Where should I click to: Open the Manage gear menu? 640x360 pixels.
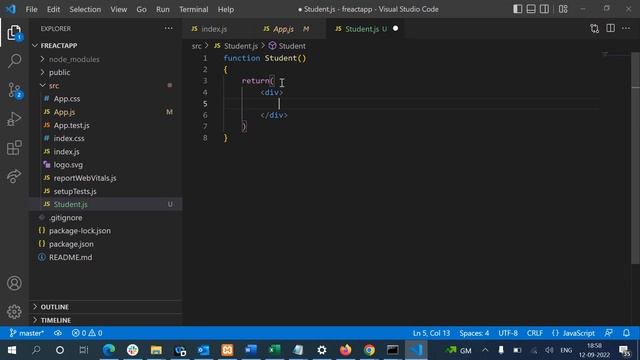point(14,312)
